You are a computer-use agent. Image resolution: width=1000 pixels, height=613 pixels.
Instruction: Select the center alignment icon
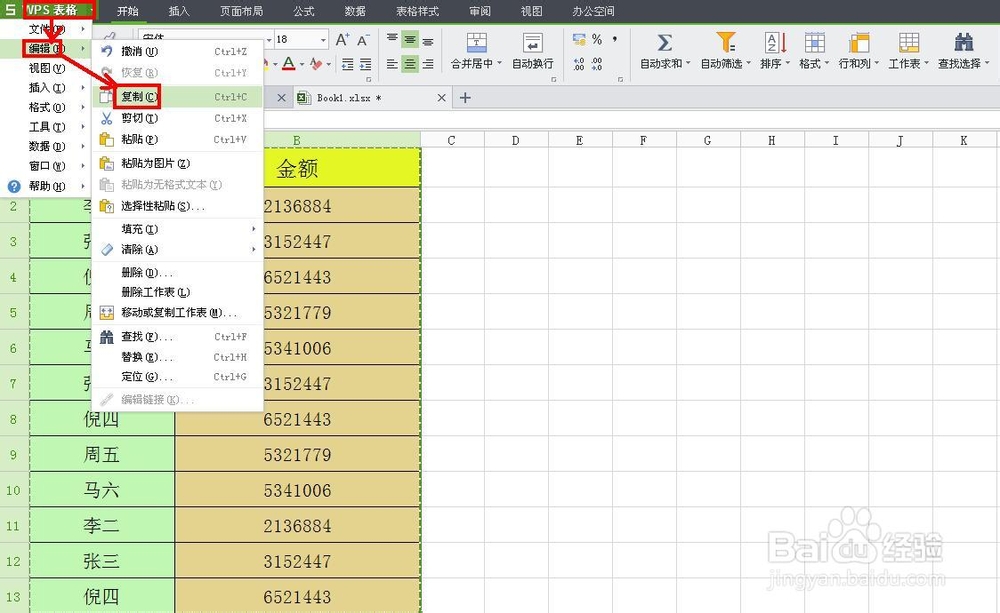coord(410,64)
